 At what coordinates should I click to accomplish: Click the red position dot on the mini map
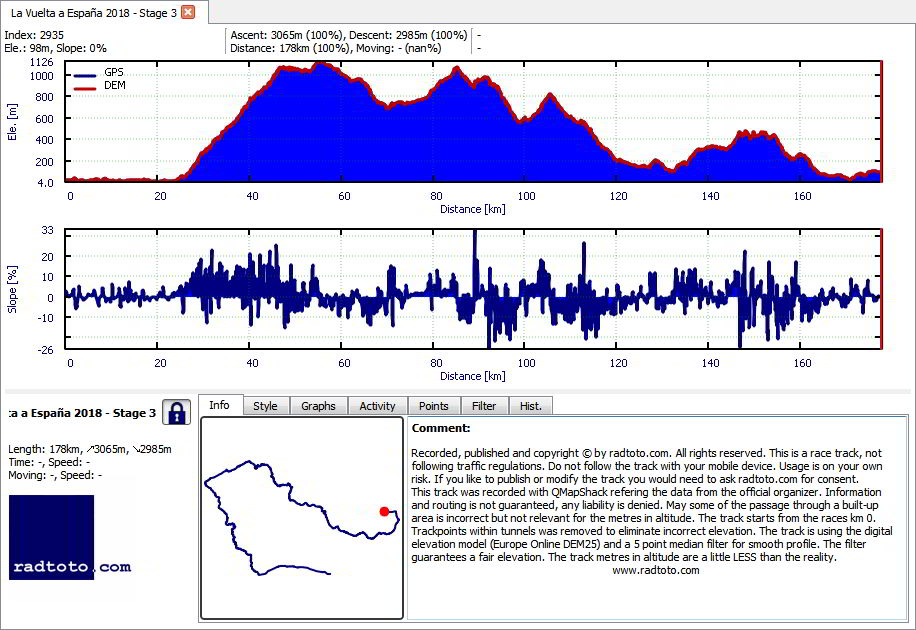click(384, 511)
